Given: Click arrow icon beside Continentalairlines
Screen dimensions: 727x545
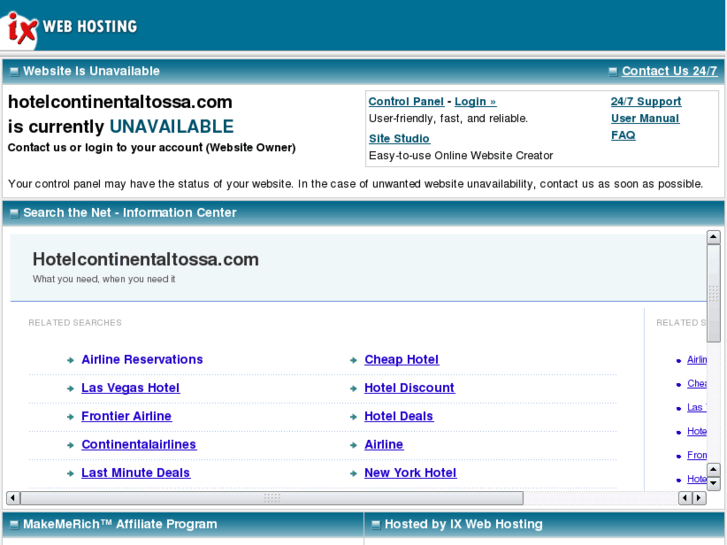Looking at the screenshot, I should point(70,445).
